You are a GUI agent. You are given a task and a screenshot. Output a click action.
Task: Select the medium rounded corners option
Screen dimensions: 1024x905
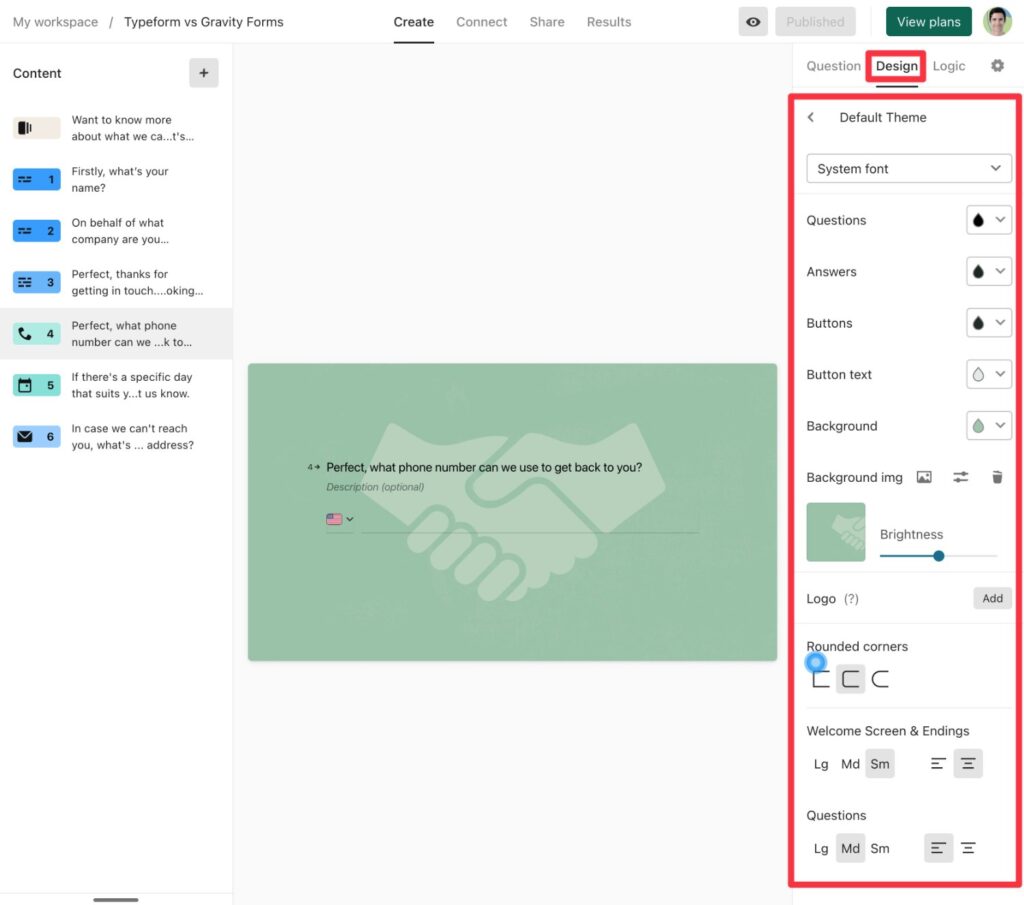click(x=851, y=678)
